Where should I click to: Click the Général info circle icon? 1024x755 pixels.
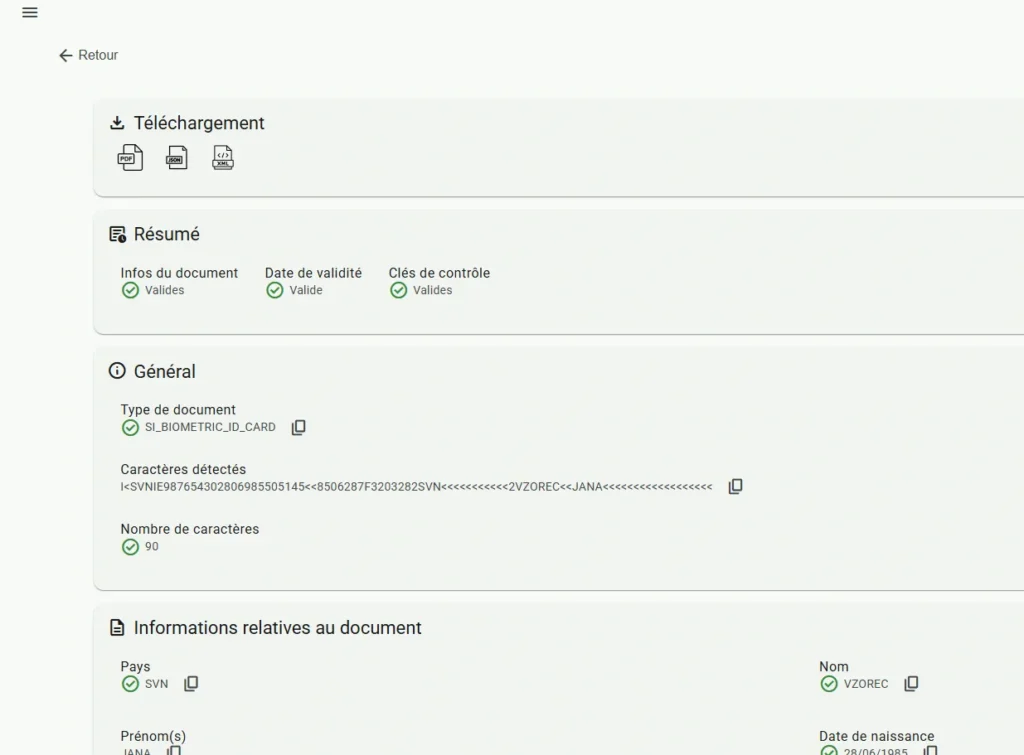(x=117, y=371)
